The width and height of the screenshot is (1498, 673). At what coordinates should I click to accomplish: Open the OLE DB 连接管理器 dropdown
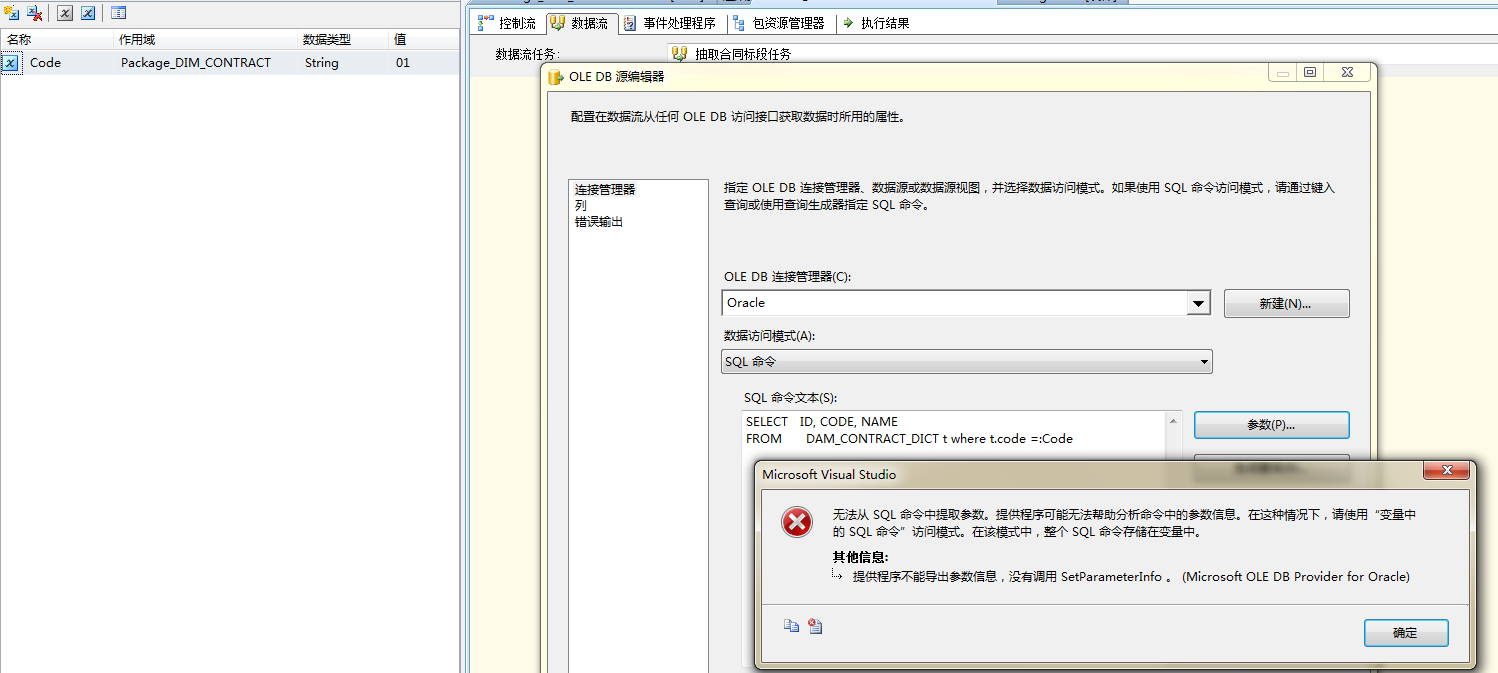[x=1199, y=303]
